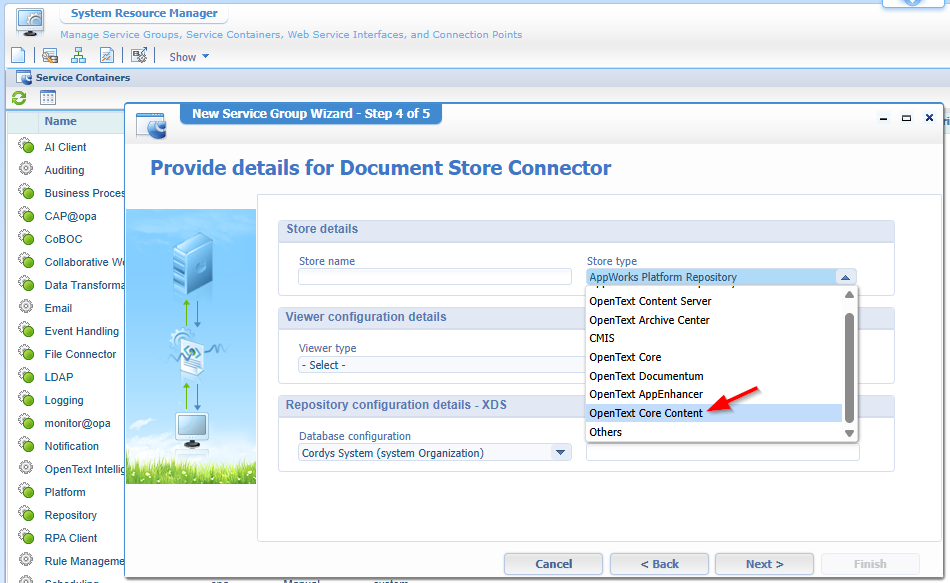Image resolution: width=950 pixels, height=583 pixels.
Task: Choose CMIS store type
Action: pyautogui.click(x=602, y=338)
